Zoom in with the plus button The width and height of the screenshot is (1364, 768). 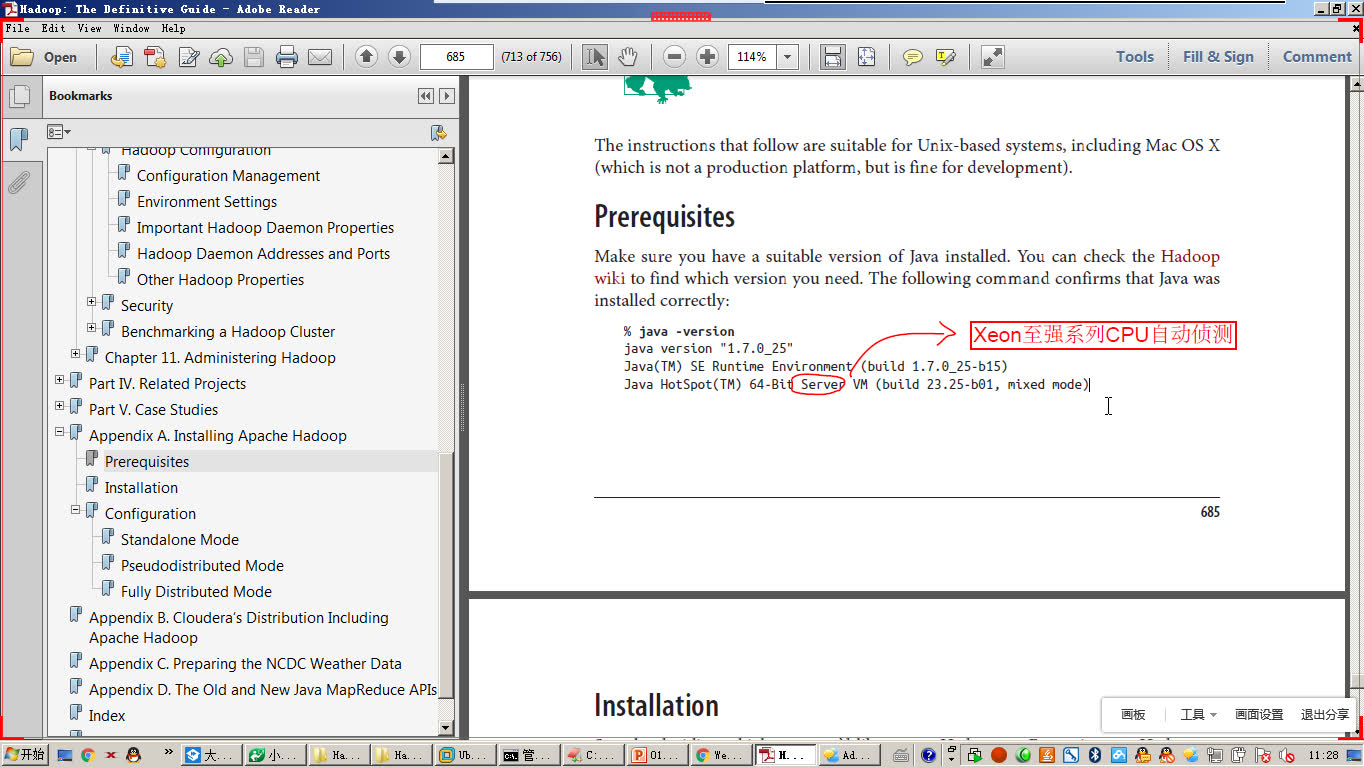(707, 57)
